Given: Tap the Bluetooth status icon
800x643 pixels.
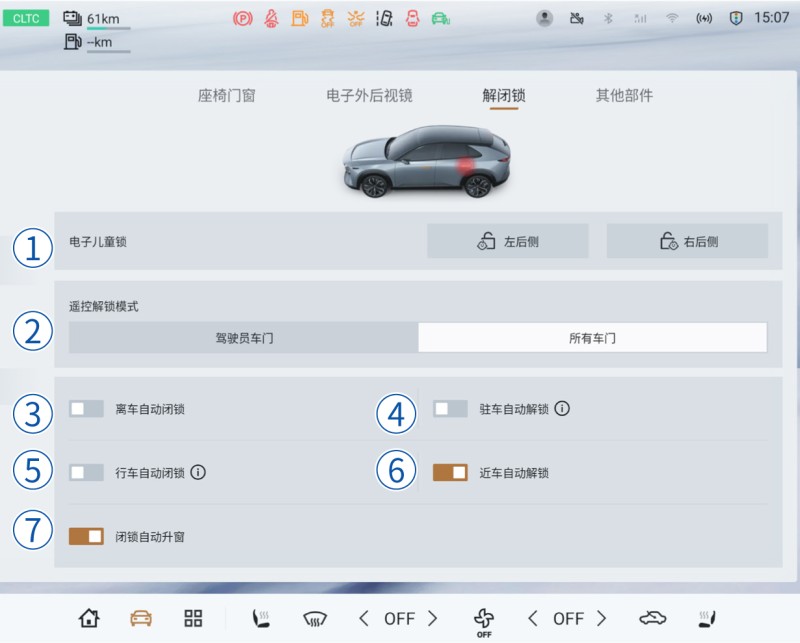Looking at the screenshot, I should pos(608,19).
